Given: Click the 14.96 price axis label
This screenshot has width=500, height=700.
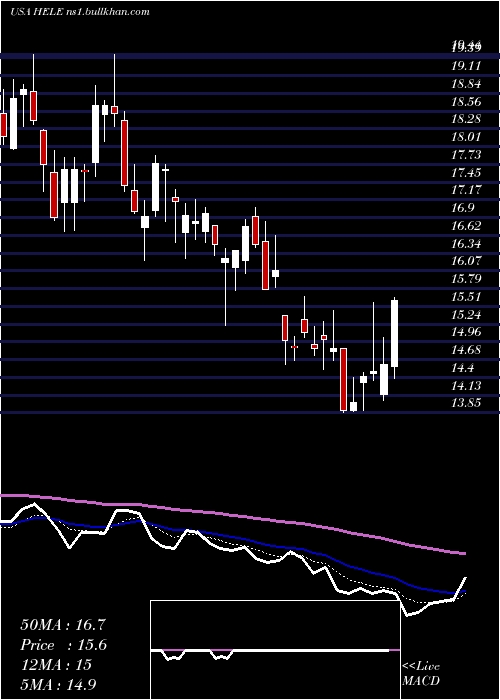Looking at the screenshot, I should click(466, 332).
